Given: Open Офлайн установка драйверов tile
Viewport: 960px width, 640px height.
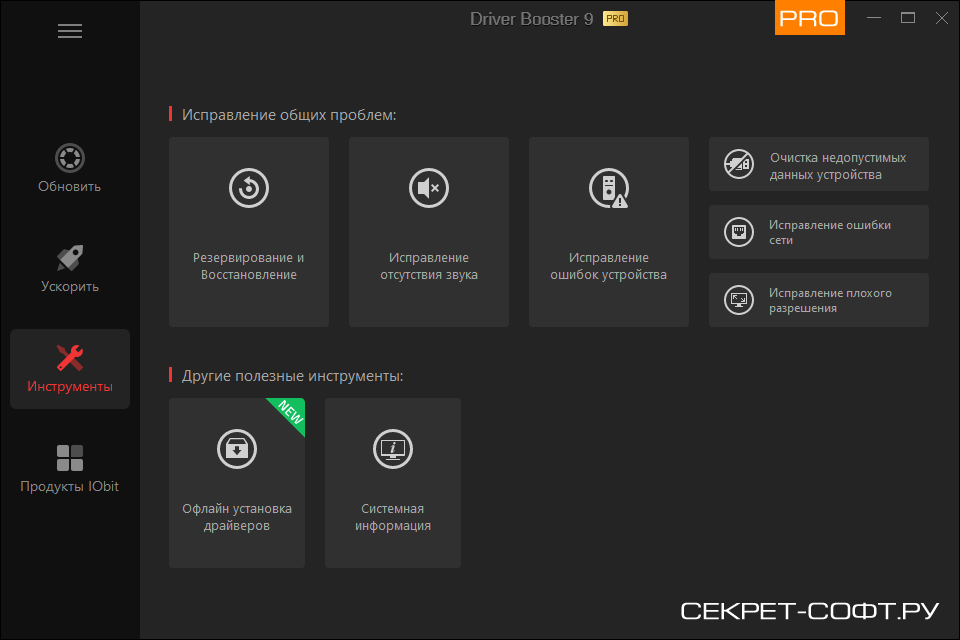Looking at the screenshot, I should click(237, 483).
